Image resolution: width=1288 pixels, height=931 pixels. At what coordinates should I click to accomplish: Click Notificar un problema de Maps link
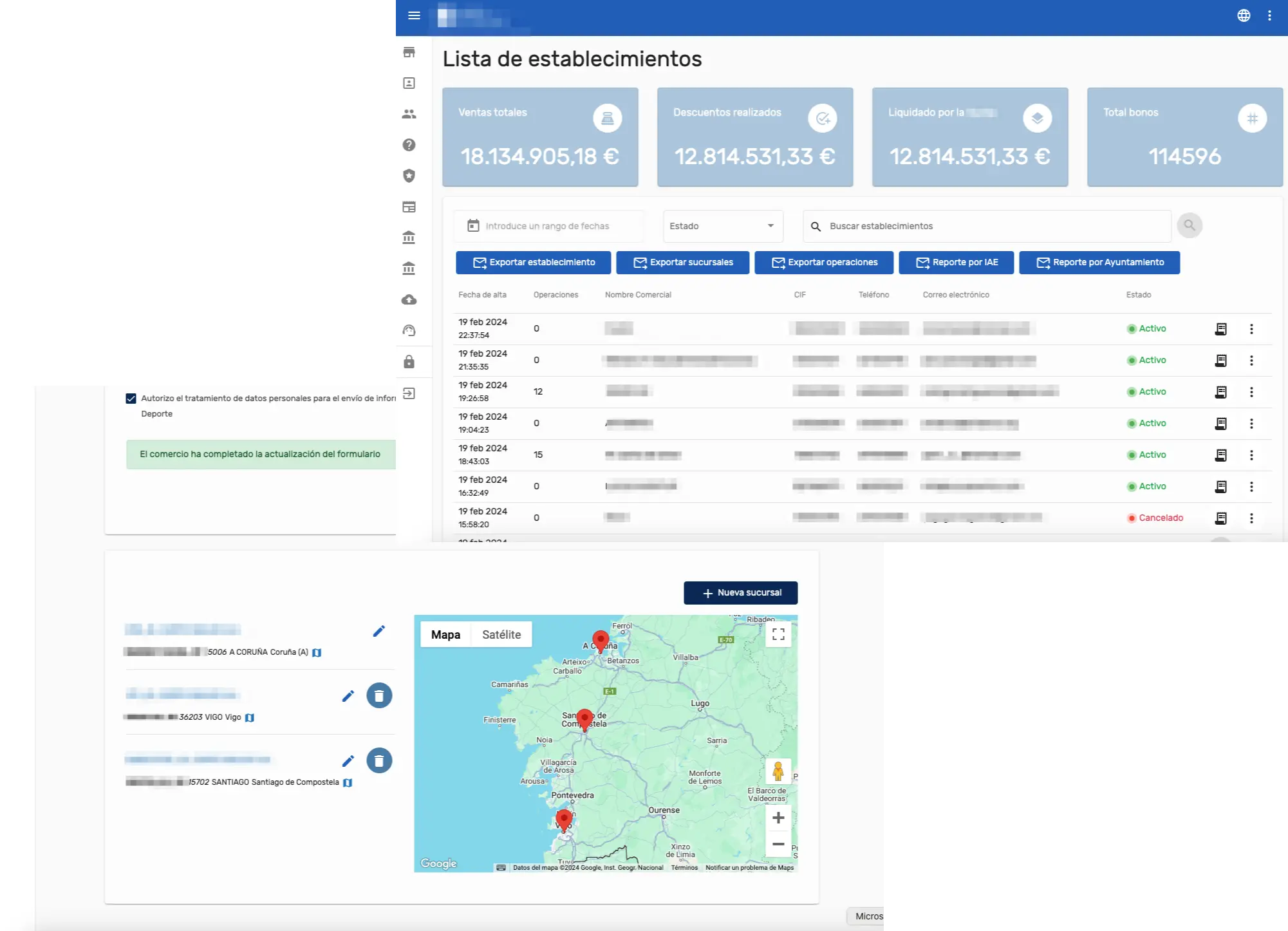pos(749,868)
